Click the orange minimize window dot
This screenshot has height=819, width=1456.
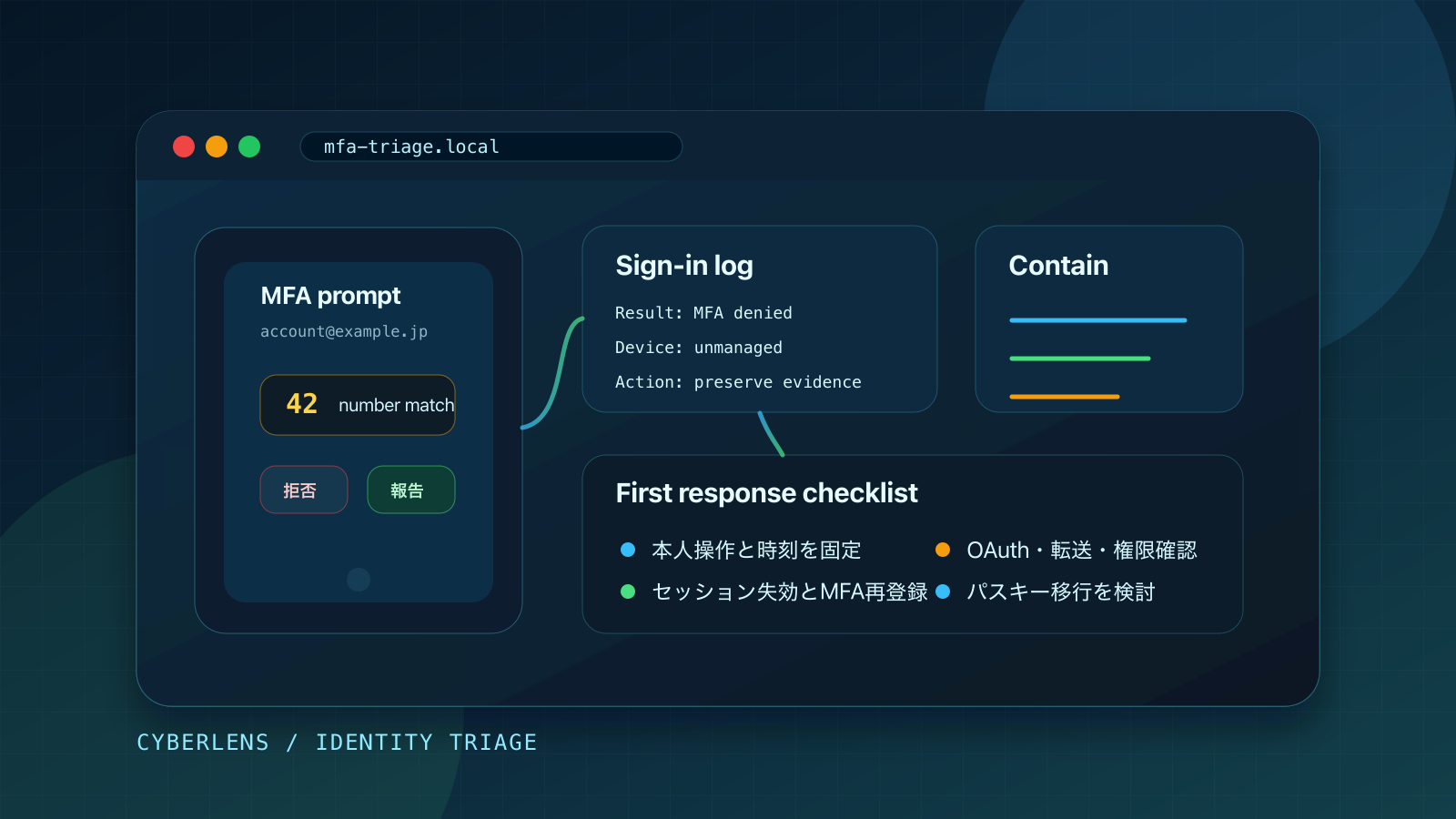point(217,147)
